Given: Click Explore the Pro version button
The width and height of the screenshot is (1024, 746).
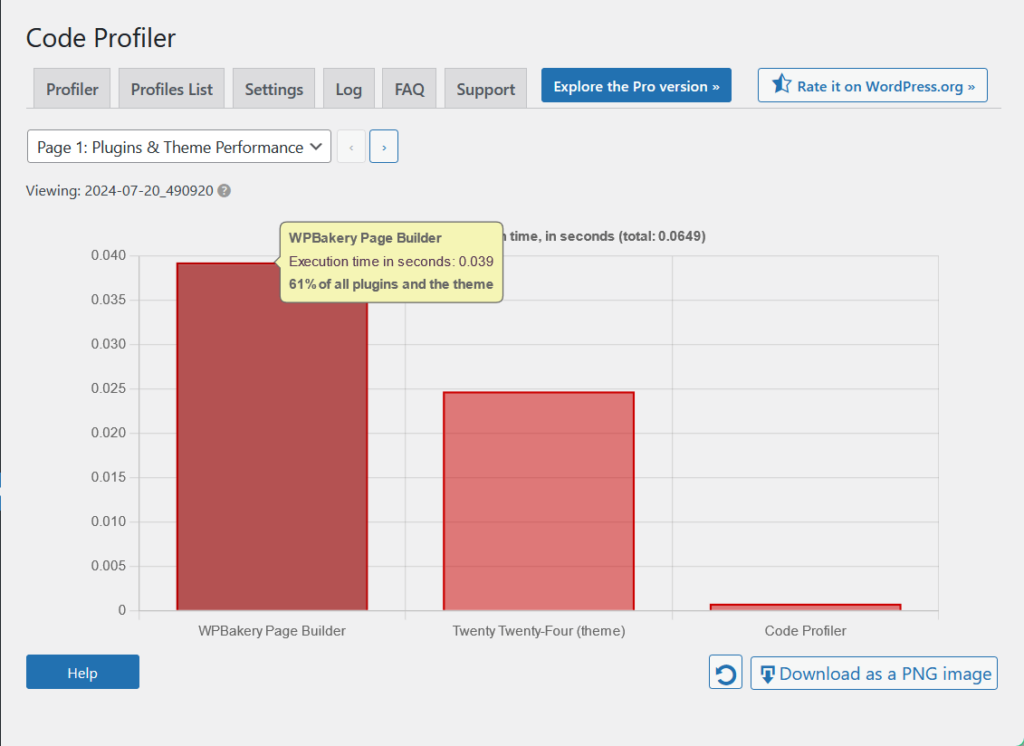Looking at the screenshot, I should [x=636, y=86].
